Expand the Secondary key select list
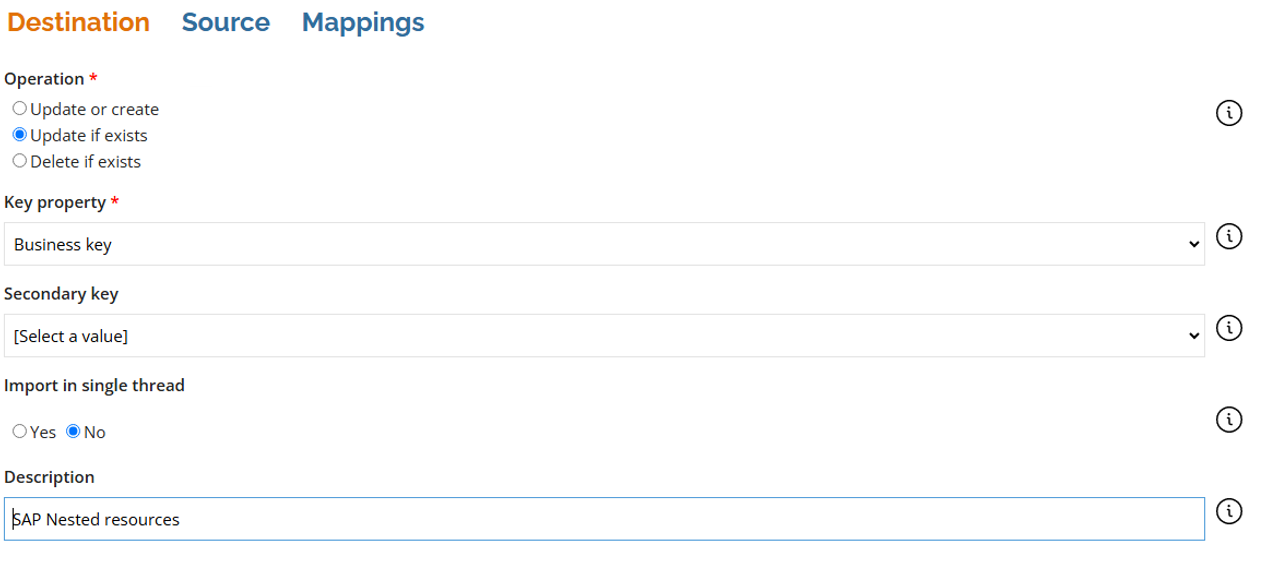Image resolution: width=1261 pixels, height=568 pixels. pos(604,336)
